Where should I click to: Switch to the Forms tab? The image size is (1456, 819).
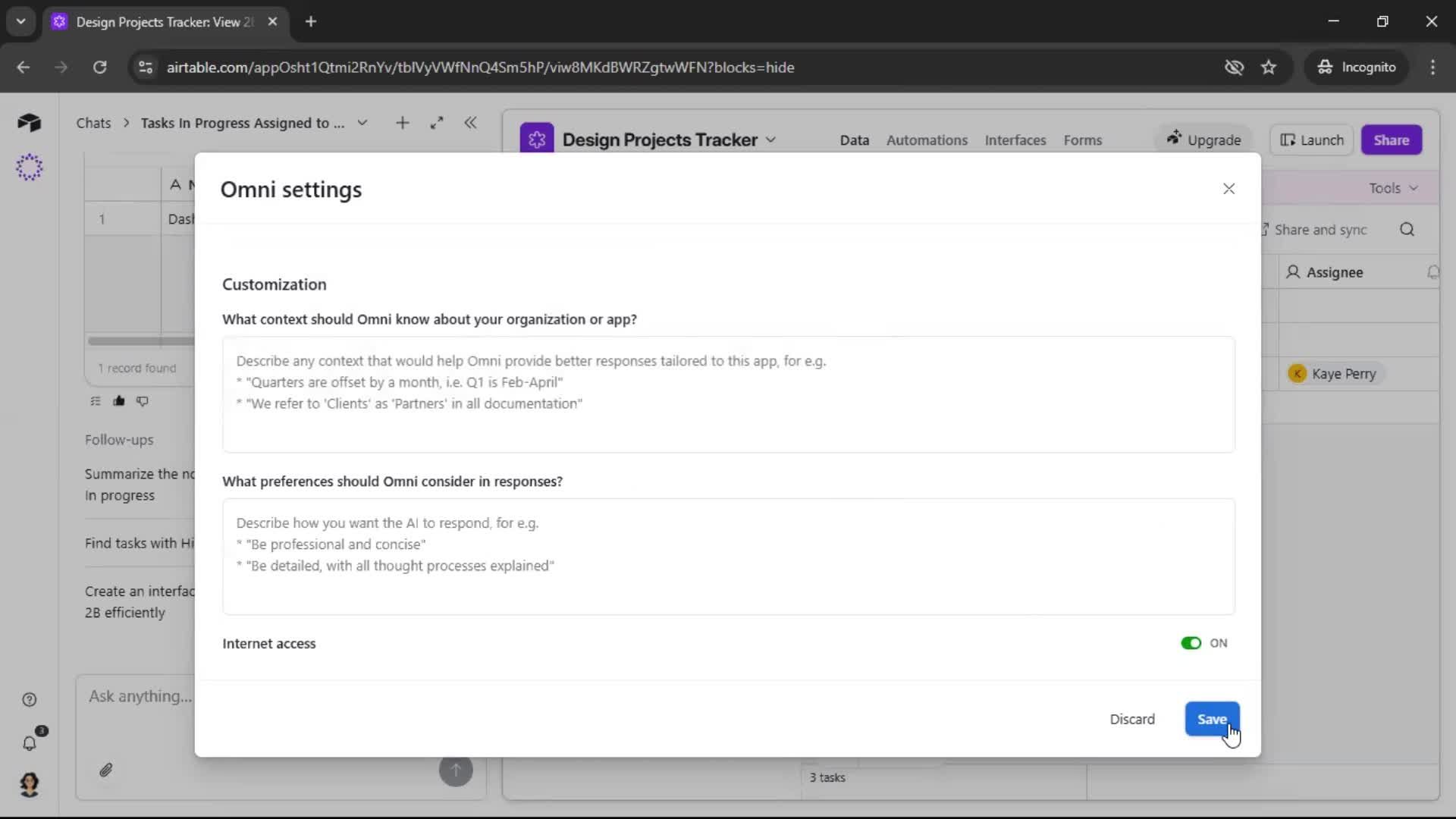1082,140
